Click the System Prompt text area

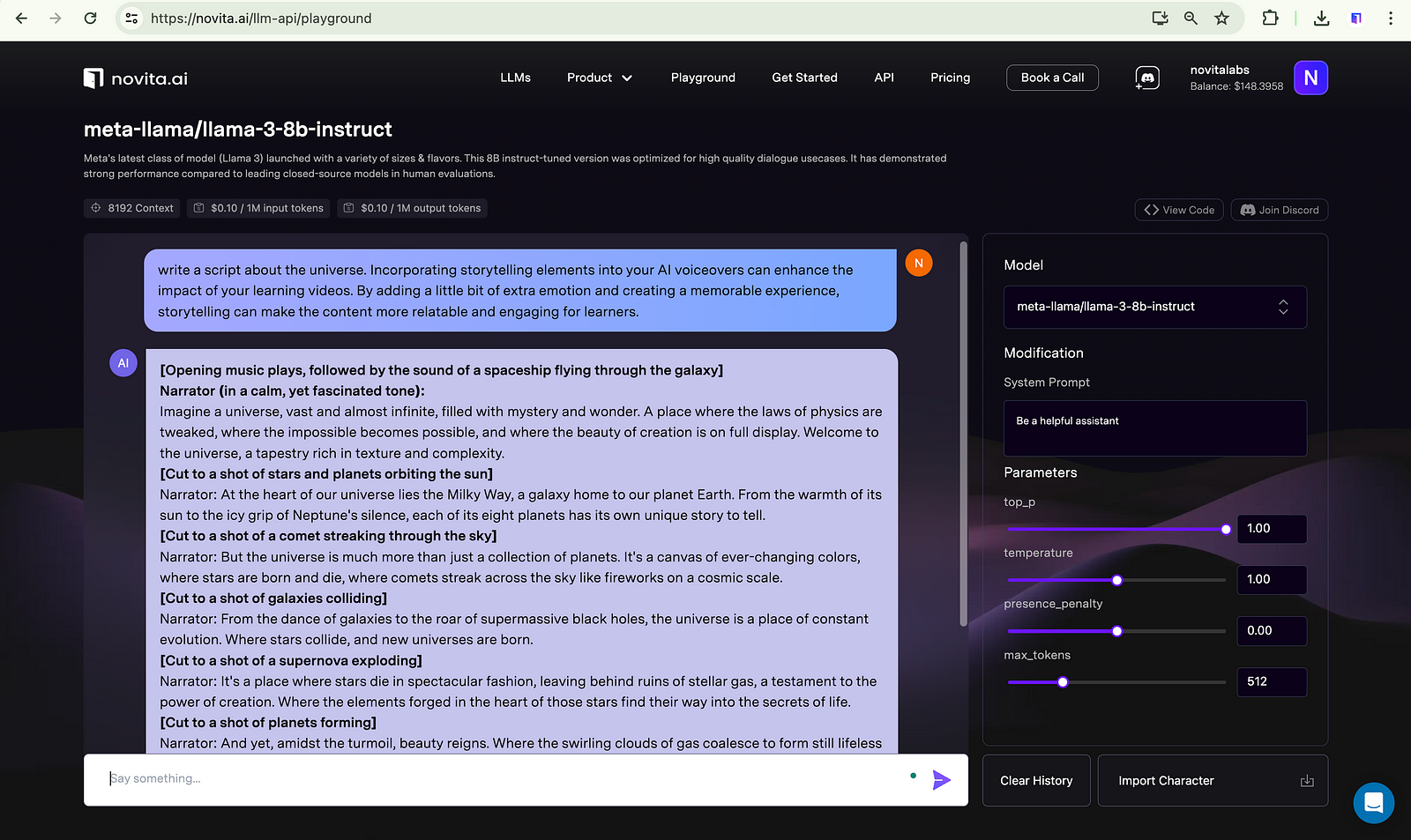[1155, 428]
